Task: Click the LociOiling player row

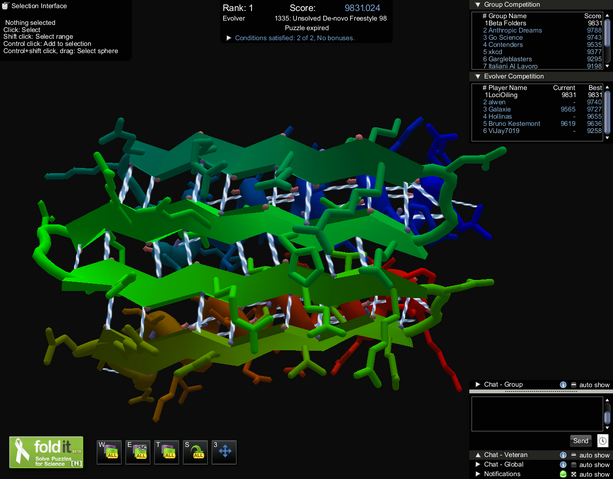Action: pyautogui.click(x=542, y=95)
